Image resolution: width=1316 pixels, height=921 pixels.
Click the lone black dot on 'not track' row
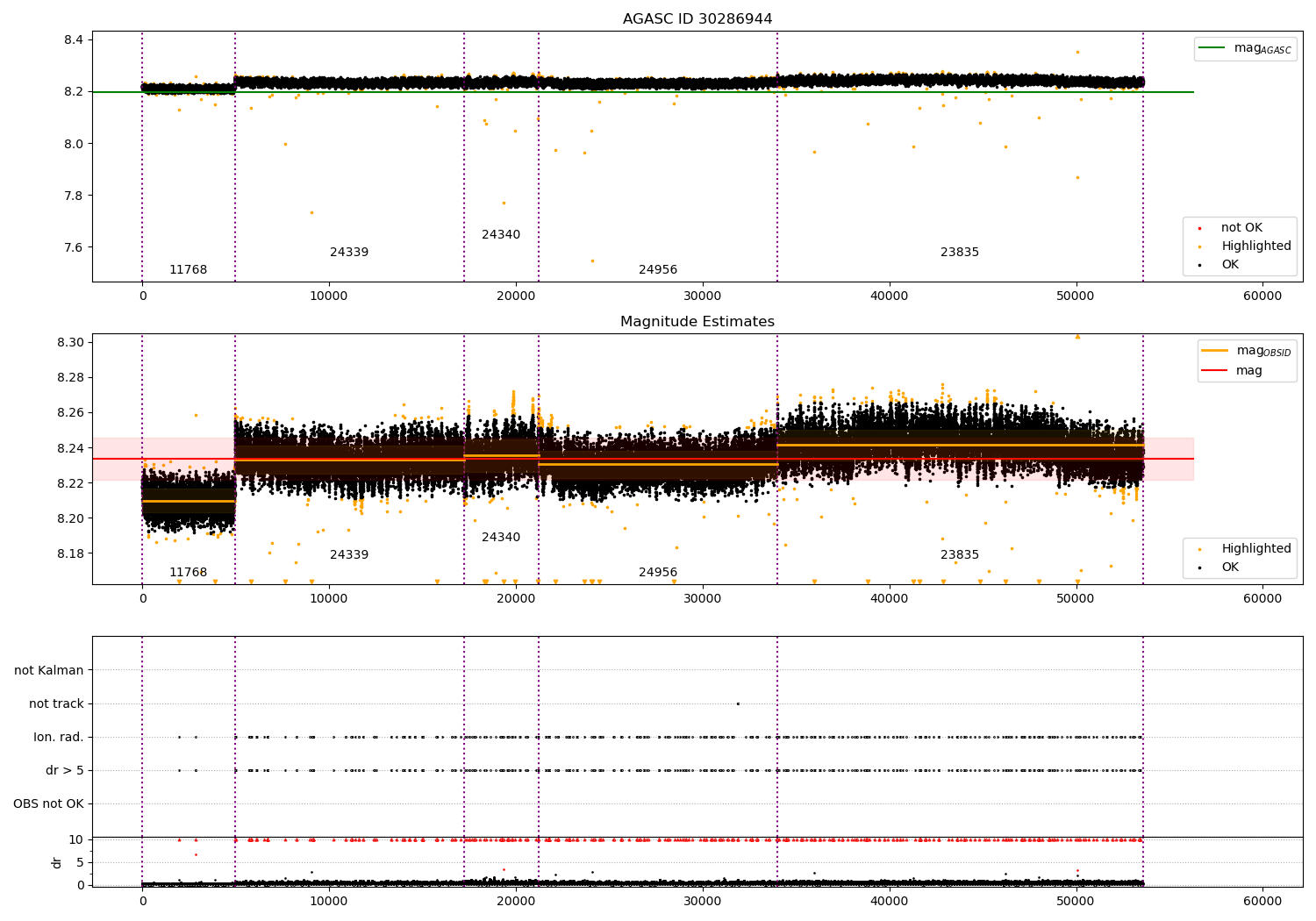click(x=738, y=703)
